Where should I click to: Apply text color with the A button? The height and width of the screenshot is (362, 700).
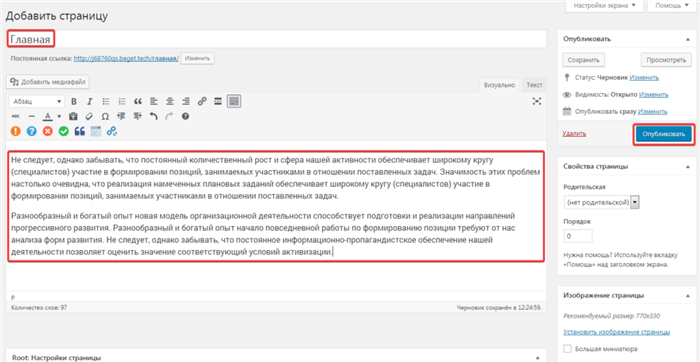coord(47,117)
